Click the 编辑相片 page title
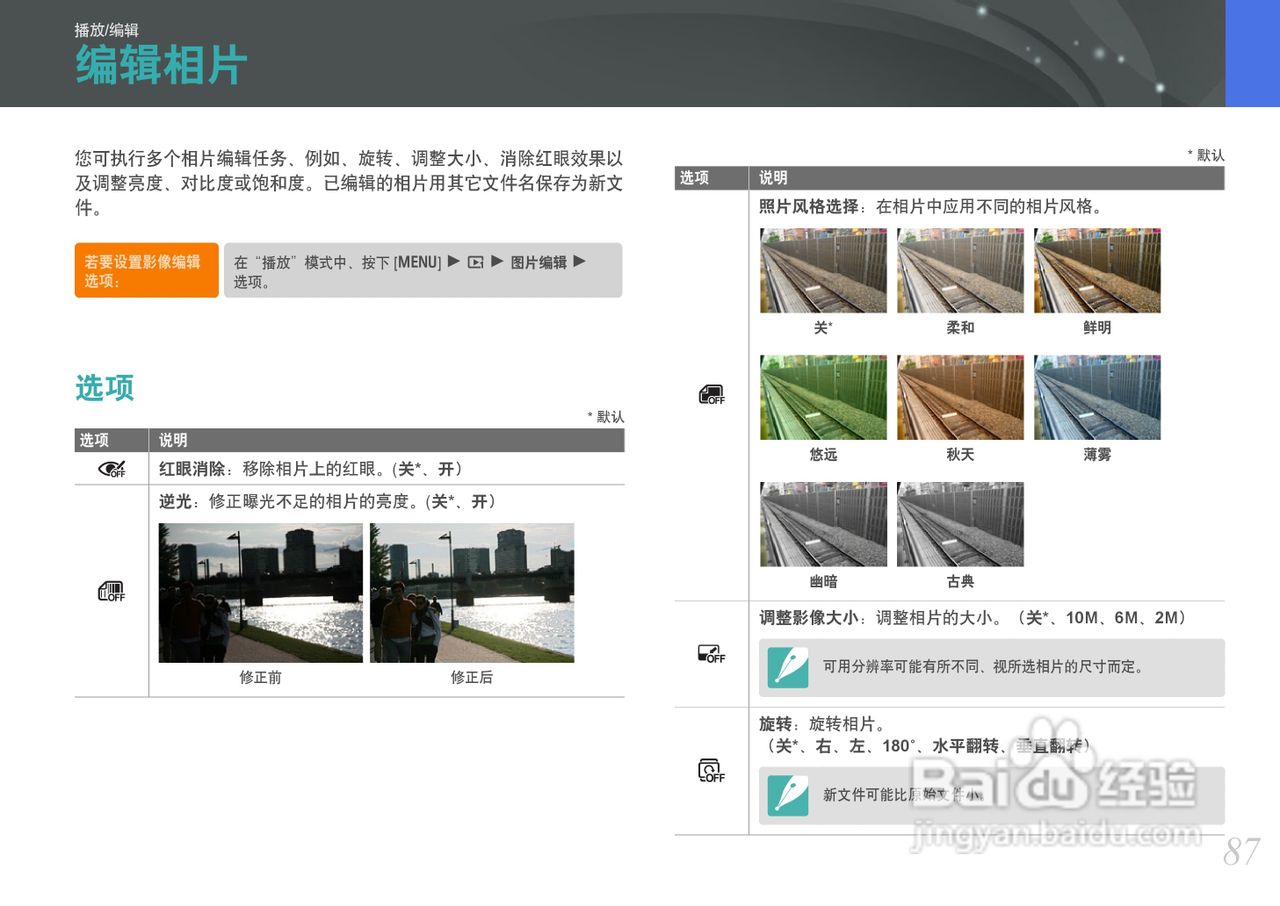 (x=161, y=66)
